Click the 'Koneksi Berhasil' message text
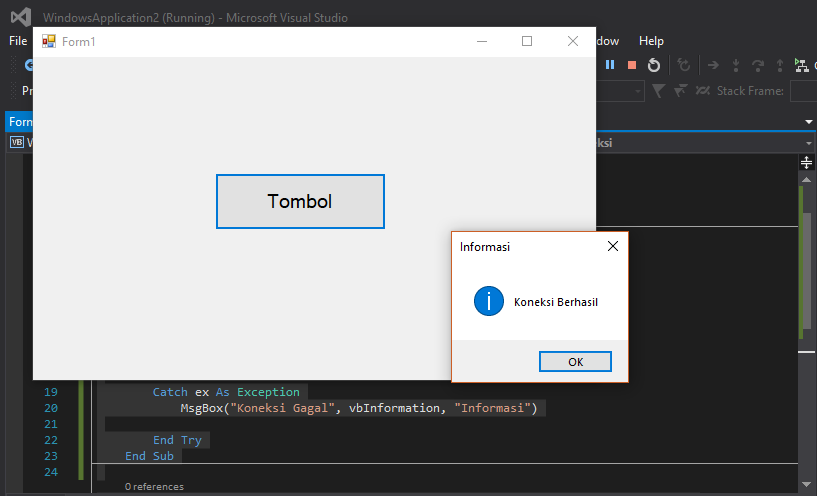The width and height of the screenshot is (817, 496). 555,302
